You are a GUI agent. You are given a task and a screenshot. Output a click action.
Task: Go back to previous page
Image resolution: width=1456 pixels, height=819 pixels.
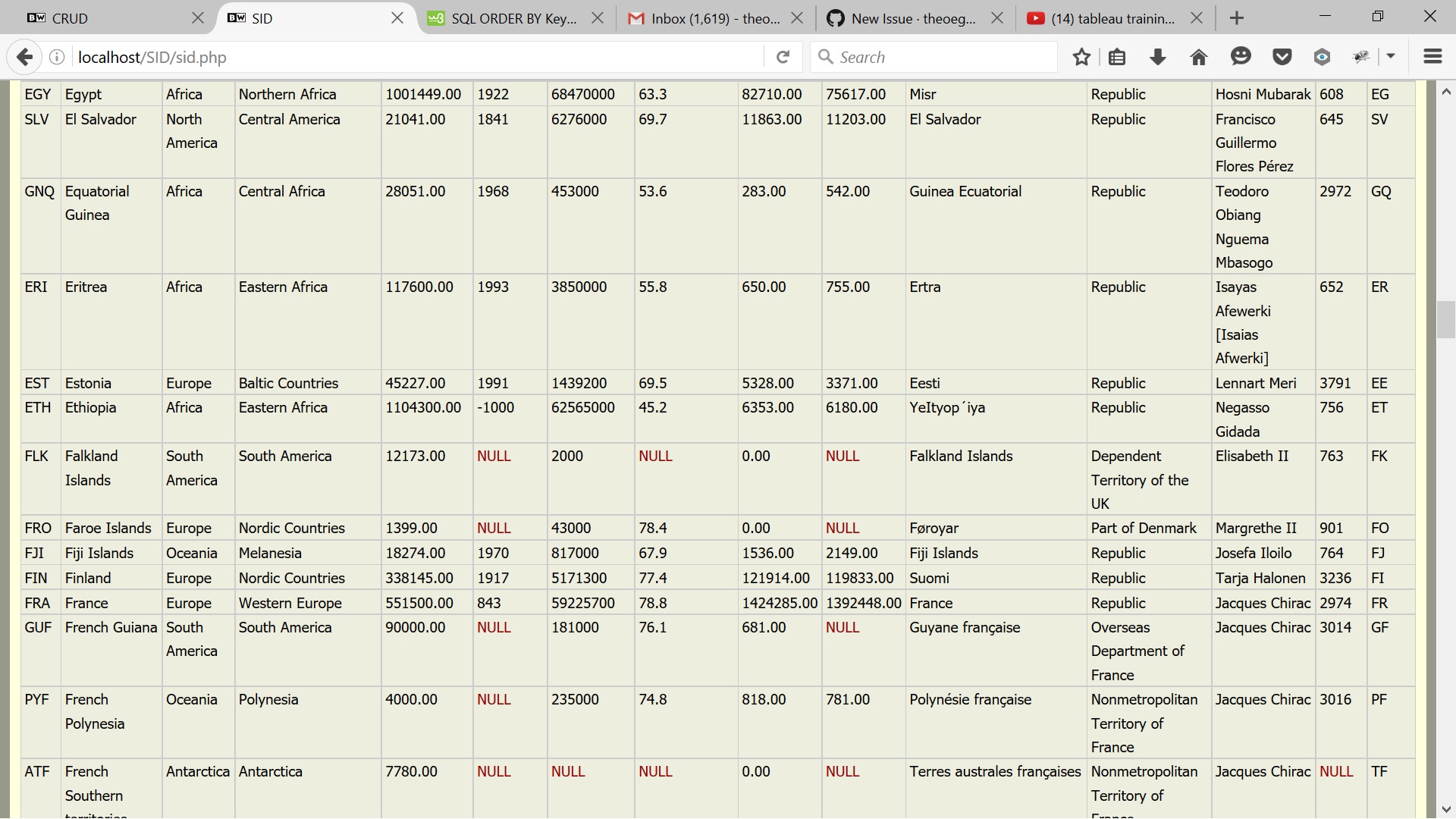click(x=24, y=57)
